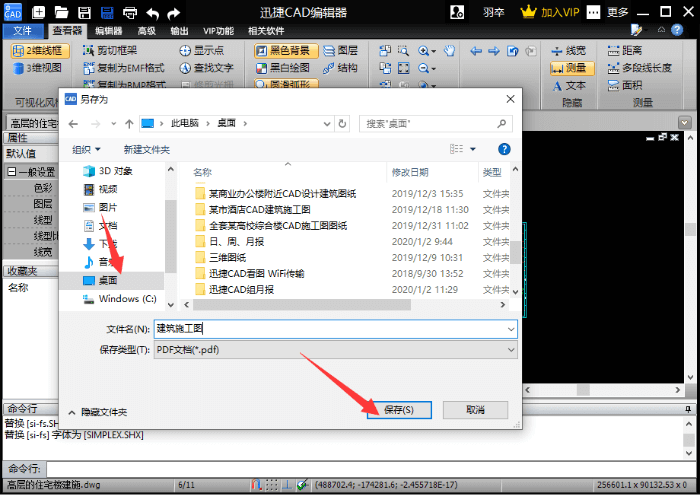
Task: Click the up-folder arrow in Save As dialog
Action: pos(129,124)
